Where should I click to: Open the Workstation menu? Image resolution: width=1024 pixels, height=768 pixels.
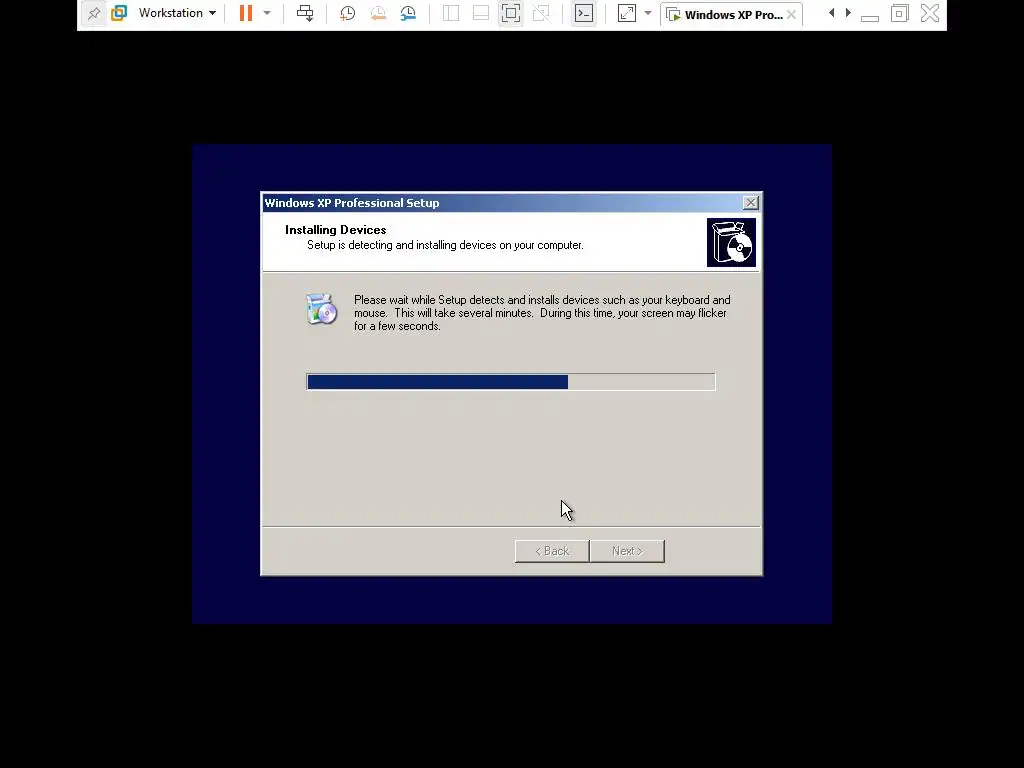coord(177,13)
